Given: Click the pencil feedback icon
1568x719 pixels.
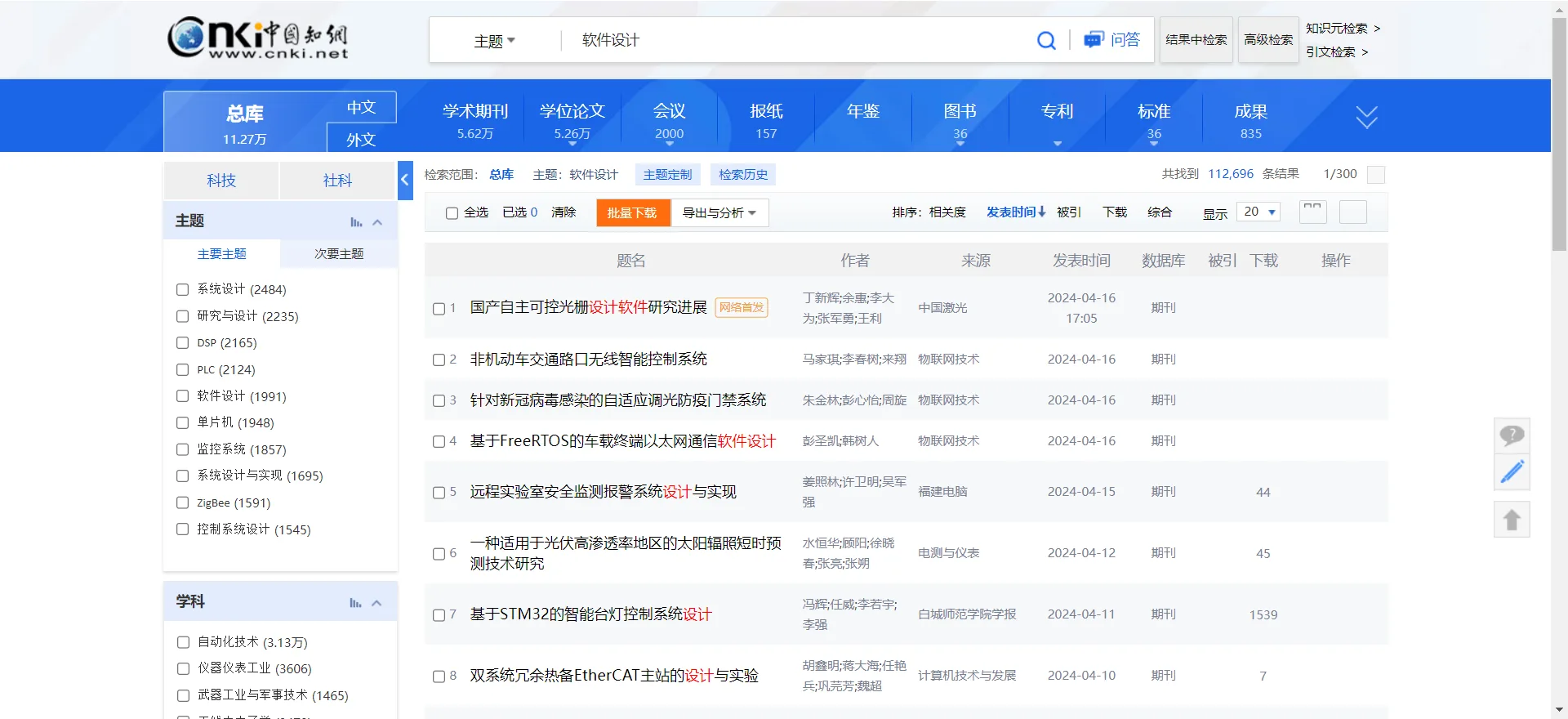Looking at the screenshot, I should [x=1512, y=472].
